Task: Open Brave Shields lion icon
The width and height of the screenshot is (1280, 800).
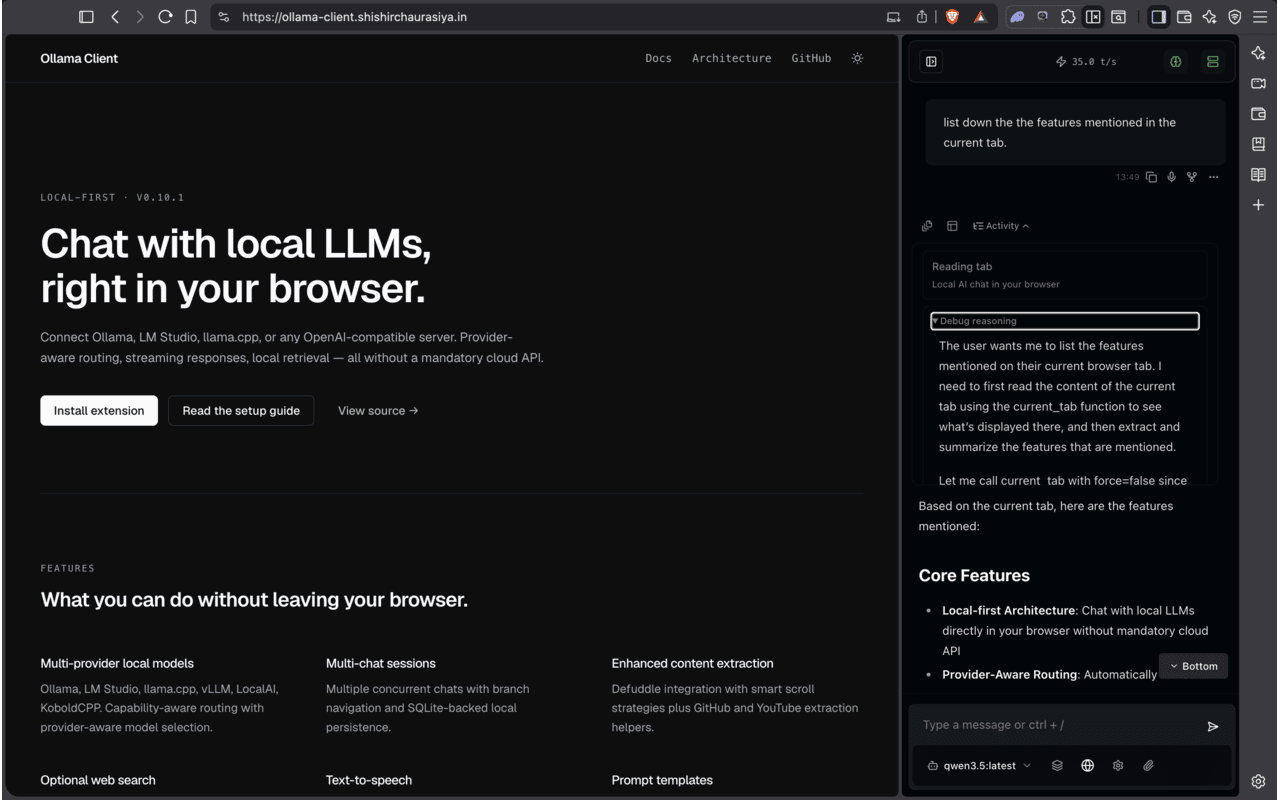Action: tap(952, 17)
